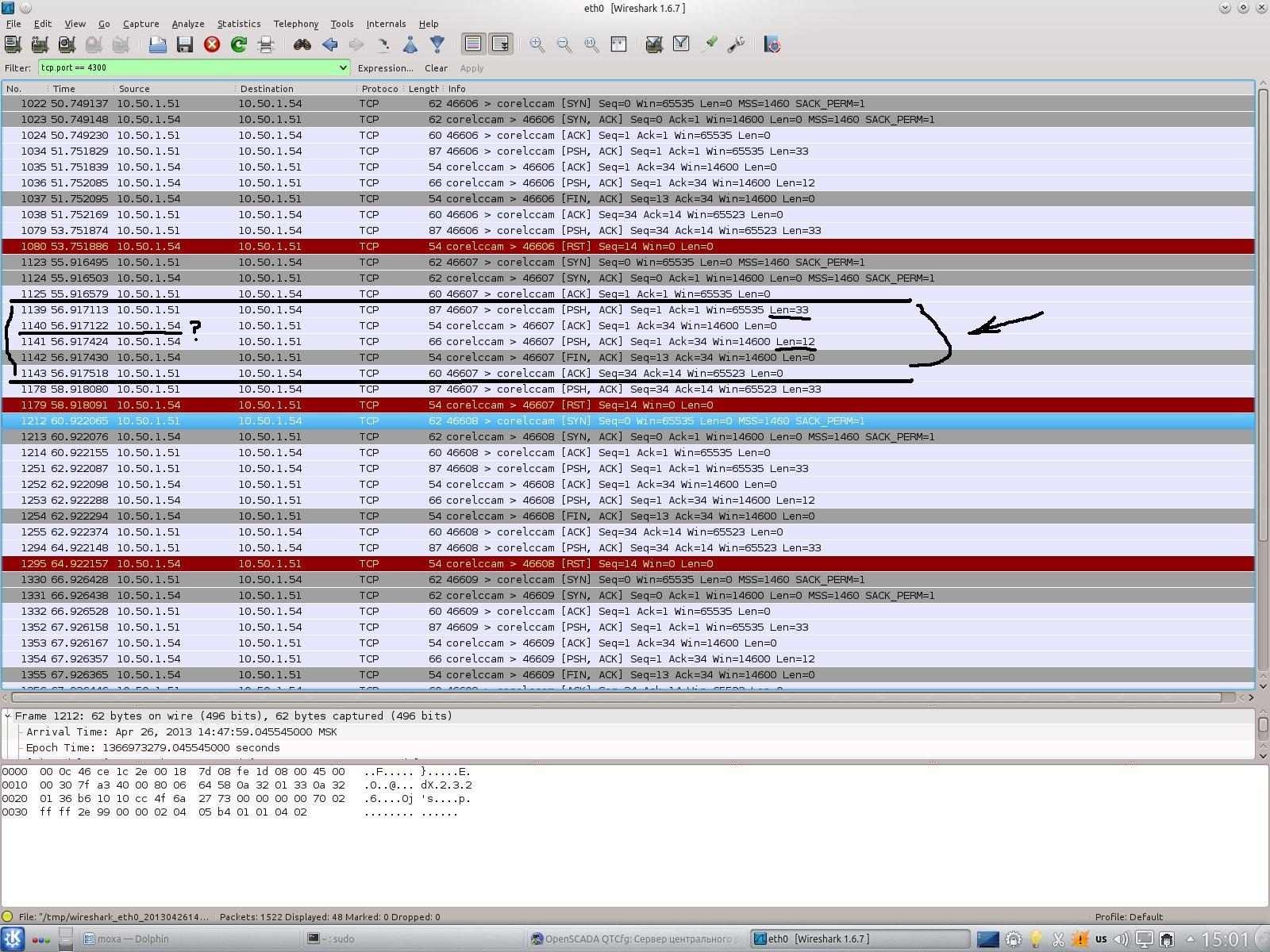Viewport: 1270px width, 952px height.
Task: Open the Display Filters funnel icon
Action: (x=681, y=44)
